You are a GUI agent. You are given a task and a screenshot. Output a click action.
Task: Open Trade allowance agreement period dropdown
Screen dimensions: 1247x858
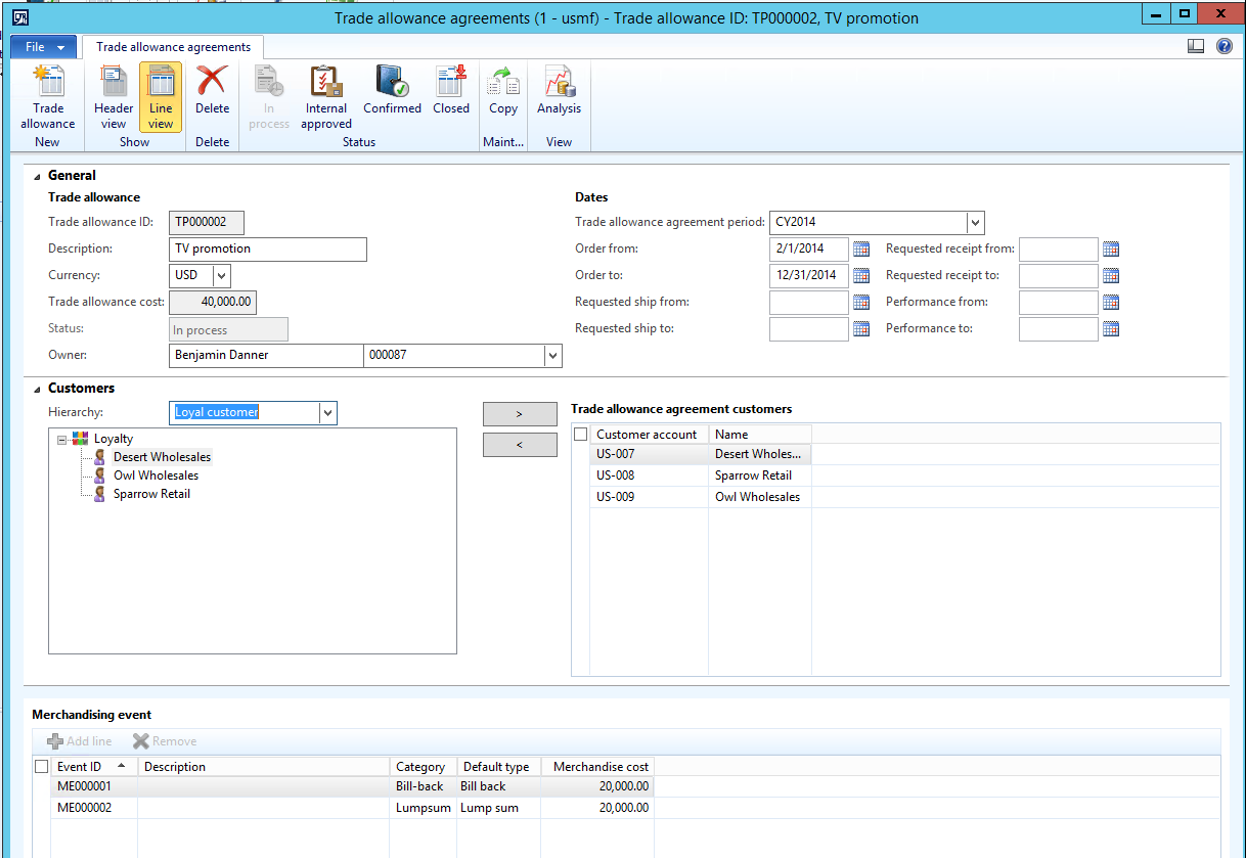click(975, 223)
